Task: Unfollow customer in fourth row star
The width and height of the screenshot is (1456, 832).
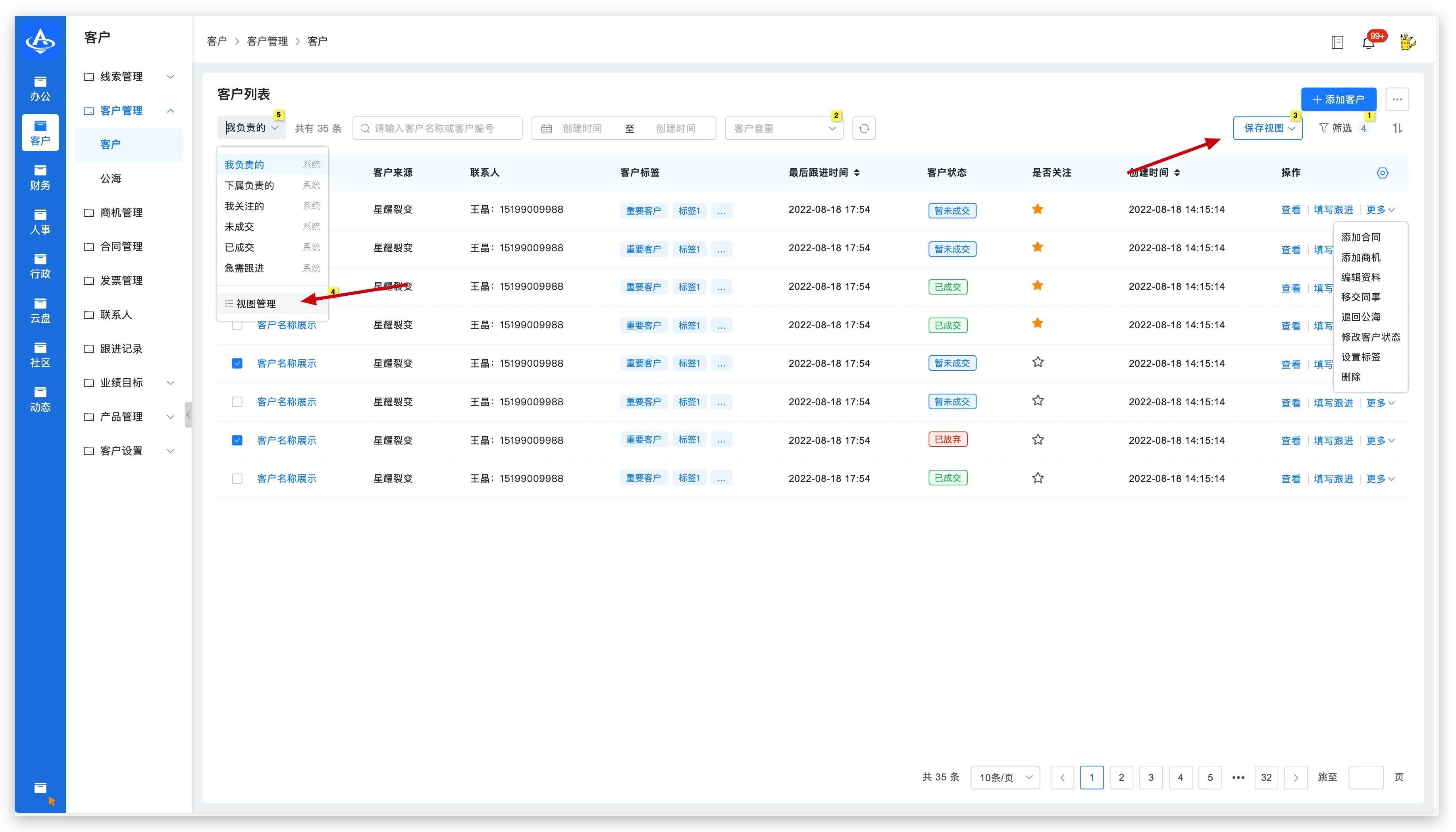Action: (x=1038, y=324)
